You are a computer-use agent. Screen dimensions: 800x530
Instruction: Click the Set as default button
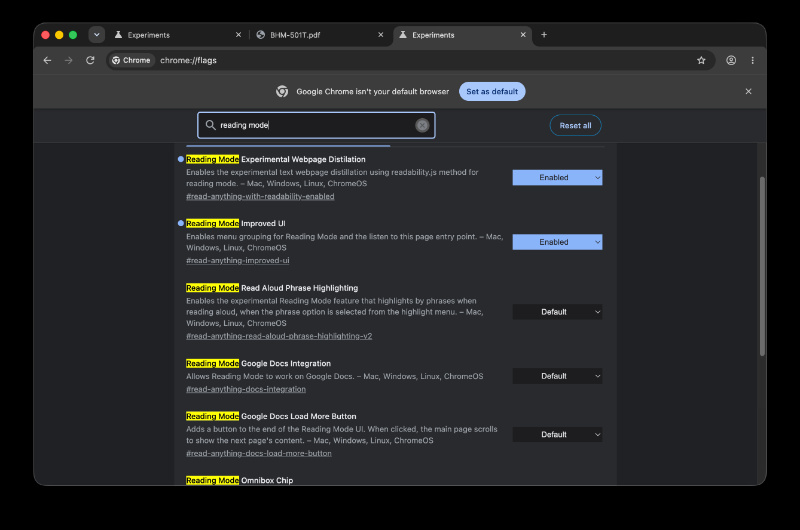click(x=492, y=91)
